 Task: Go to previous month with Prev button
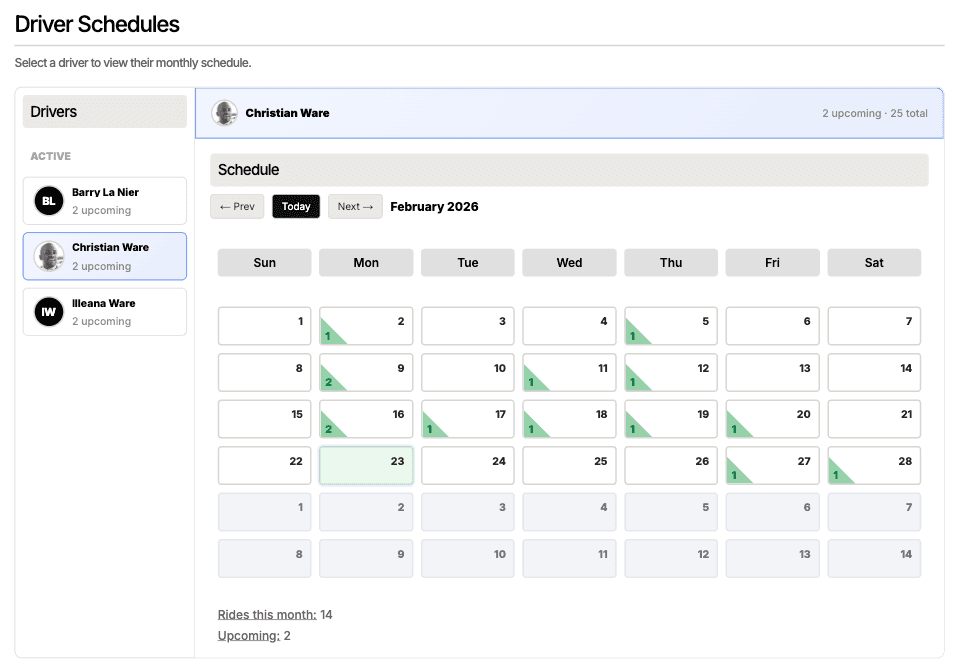click(x=237, y=207)
